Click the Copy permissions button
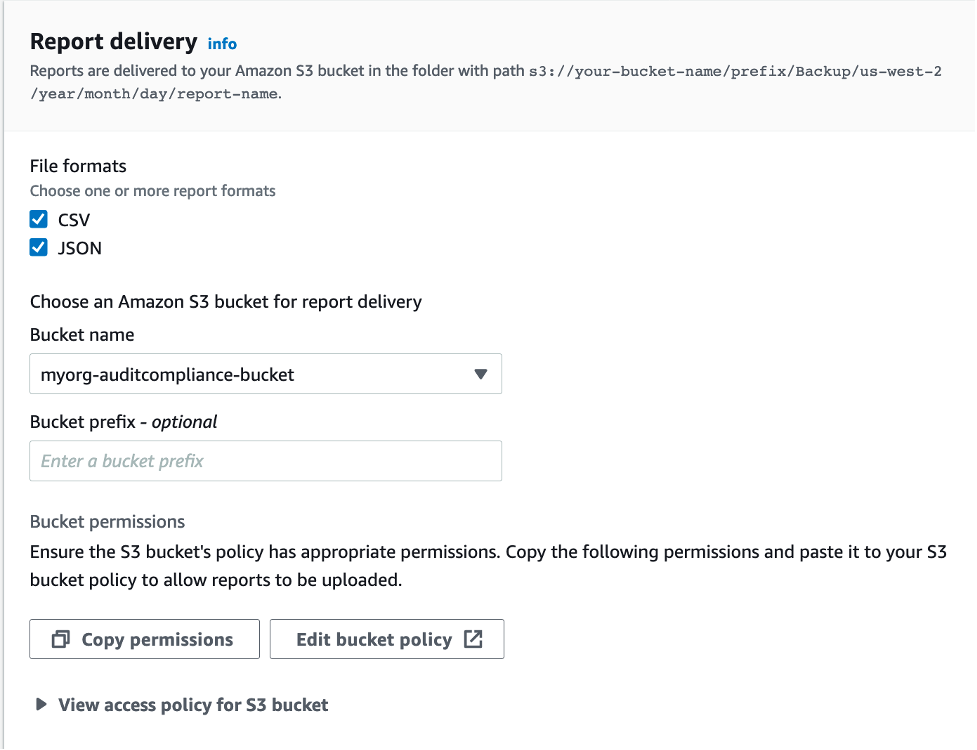This screenshot has width=977, height=750. click(x=144, y=639)
